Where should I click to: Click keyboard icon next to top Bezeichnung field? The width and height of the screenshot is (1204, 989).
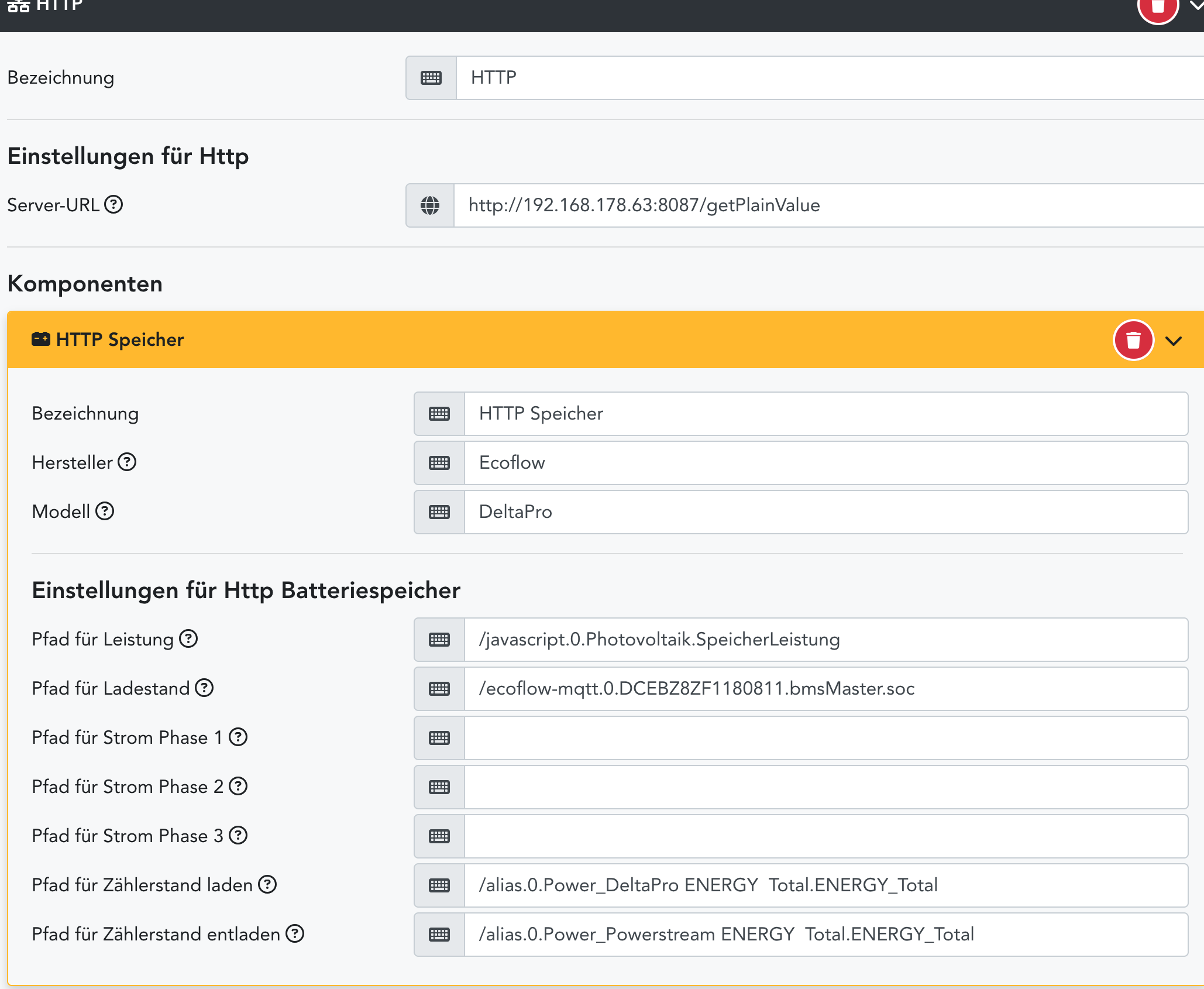431,78
